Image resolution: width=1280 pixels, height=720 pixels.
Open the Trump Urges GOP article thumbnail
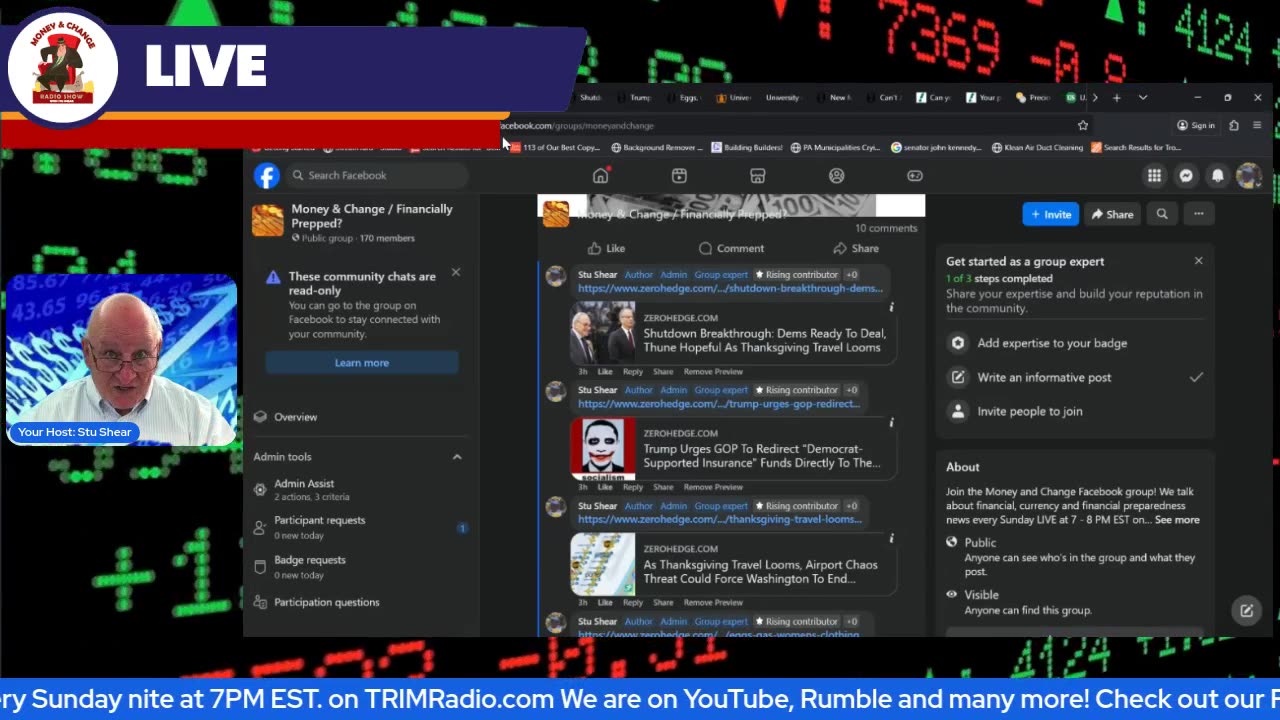602,449
